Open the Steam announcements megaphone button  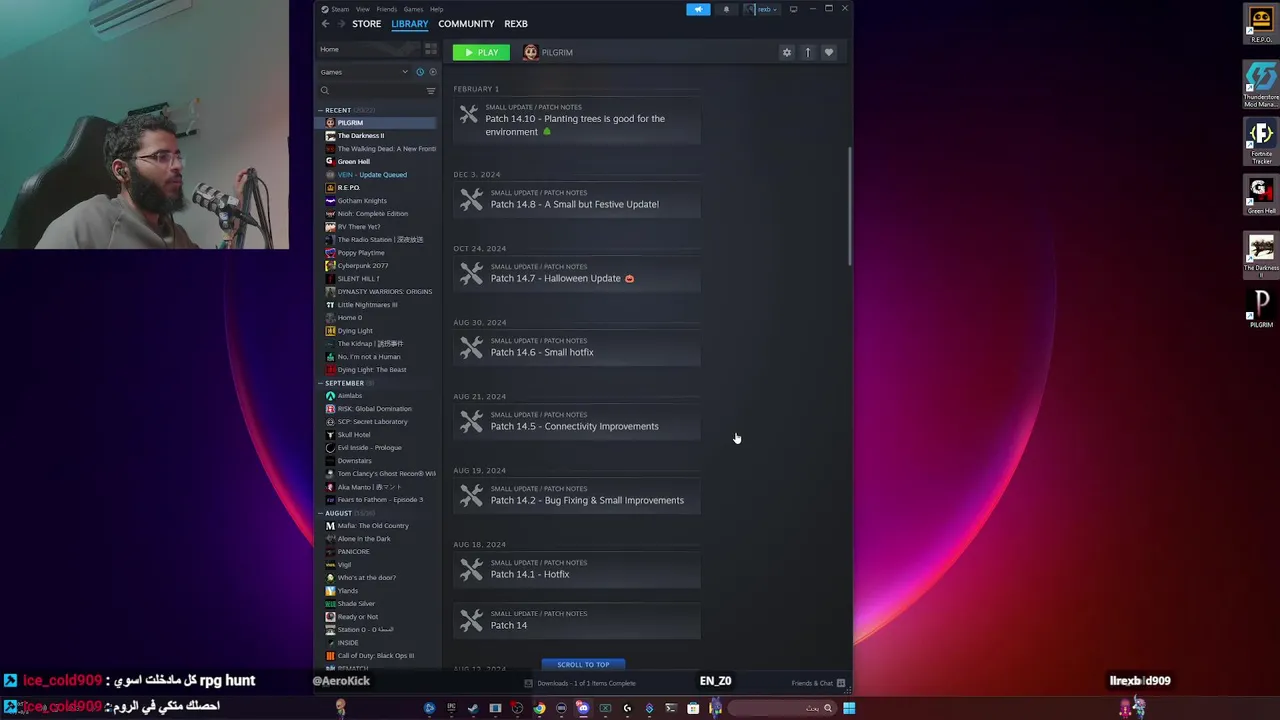[698, 9]
